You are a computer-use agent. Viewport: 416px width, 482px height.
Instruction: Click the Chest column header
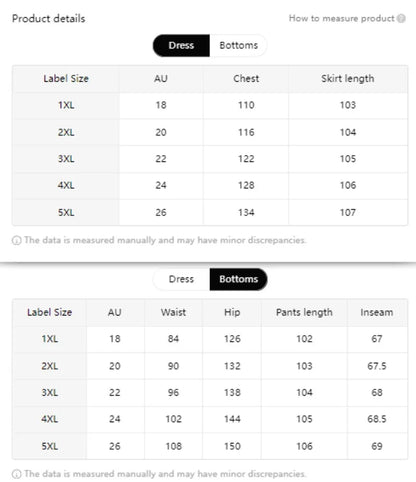[x=246, y=79]
